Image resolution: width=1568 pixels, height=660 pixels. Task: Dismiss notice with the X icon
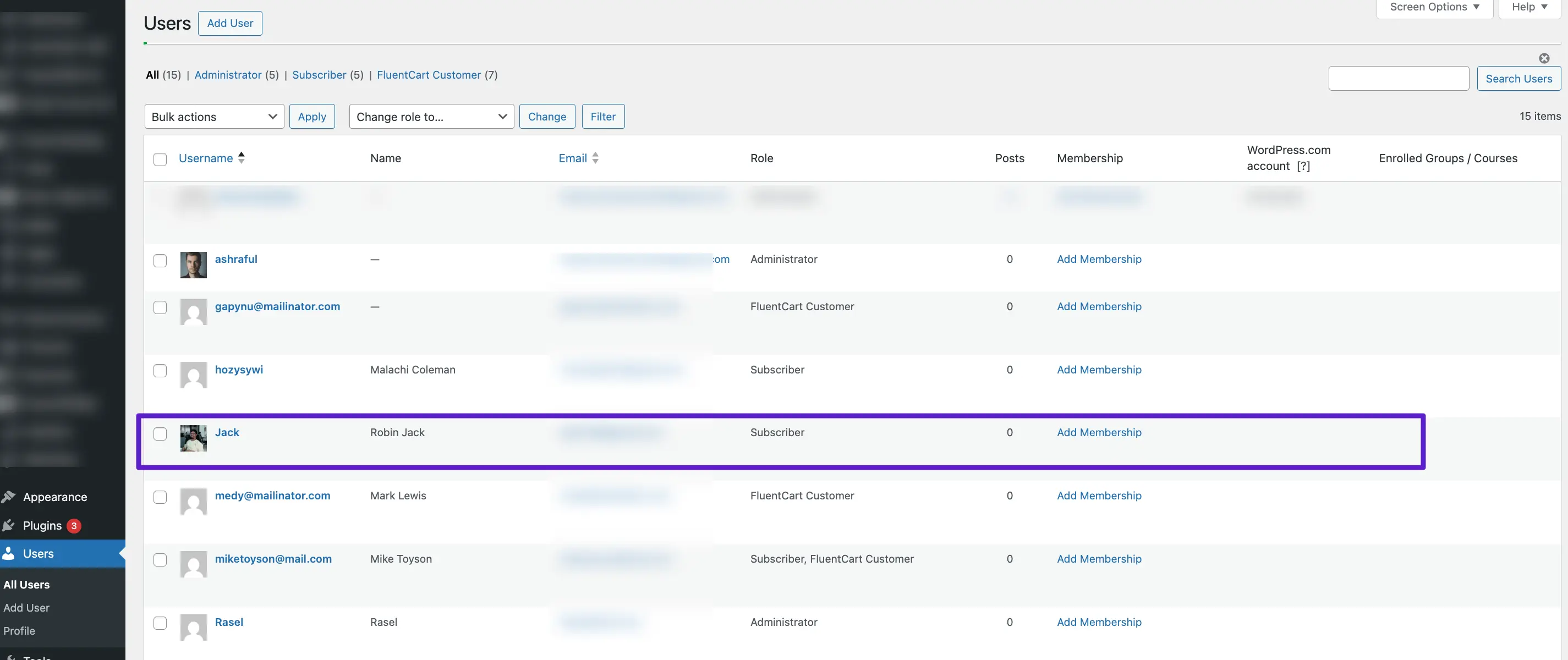click(x=1544, y=58)
